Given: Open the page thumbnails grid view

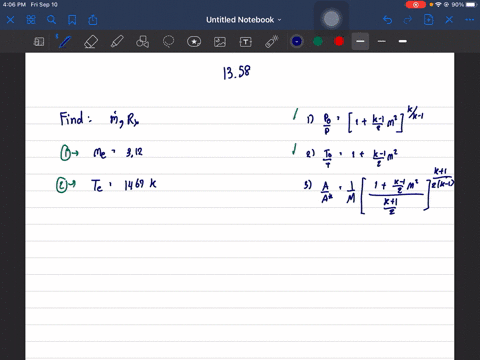Looking at the screenshot, I should click(x=31, y=20).
